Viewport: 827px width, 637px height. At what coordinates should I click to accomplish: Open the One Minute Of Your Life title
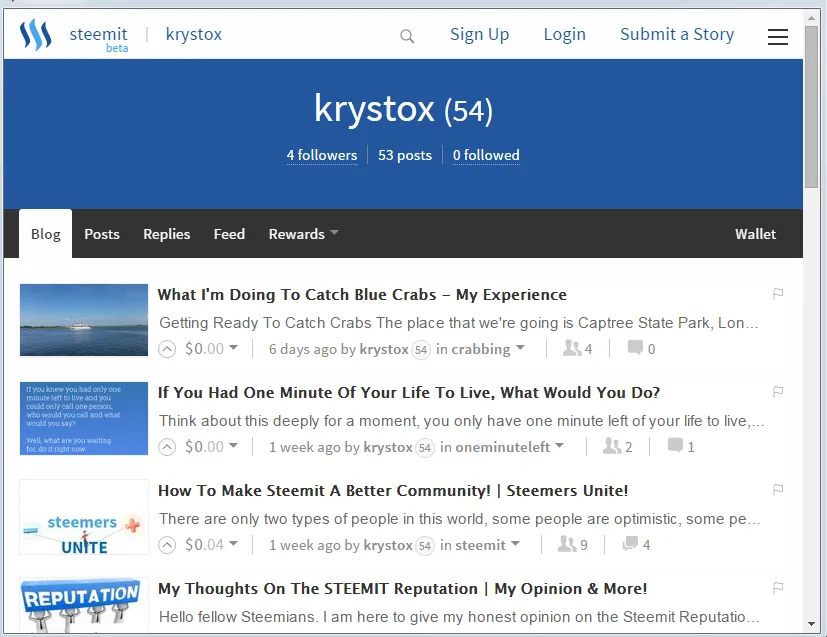[x=409, y=392]
